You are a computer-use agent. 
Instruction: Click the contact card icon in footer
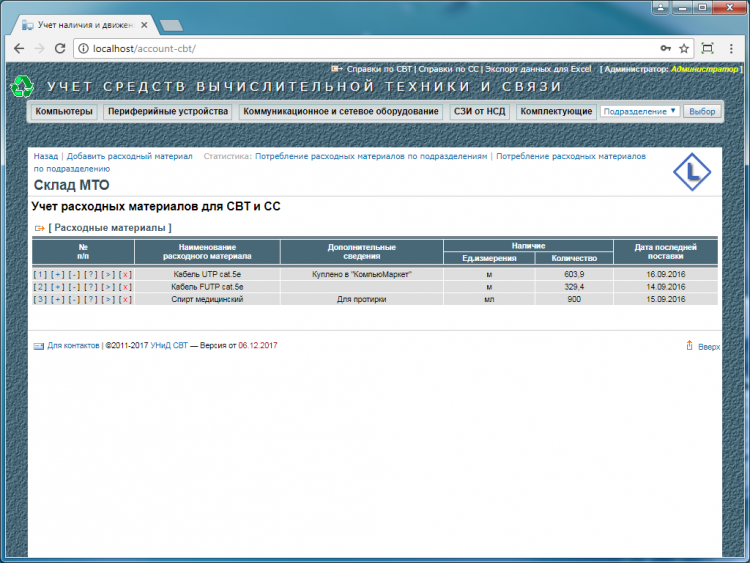(x=39, y=346)
